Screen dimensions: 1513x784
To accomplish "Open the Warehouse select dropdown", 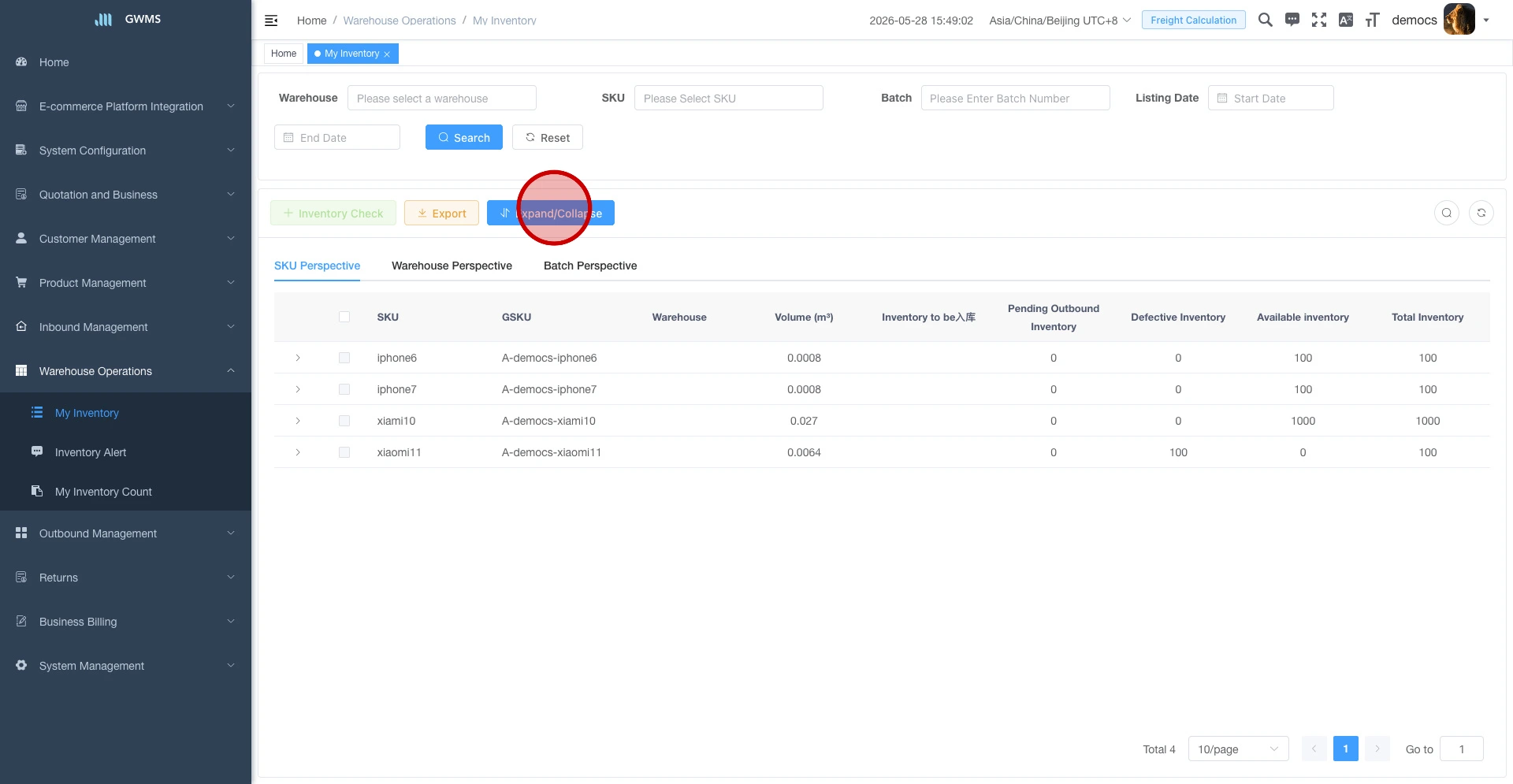I will (x=441, y=98).
